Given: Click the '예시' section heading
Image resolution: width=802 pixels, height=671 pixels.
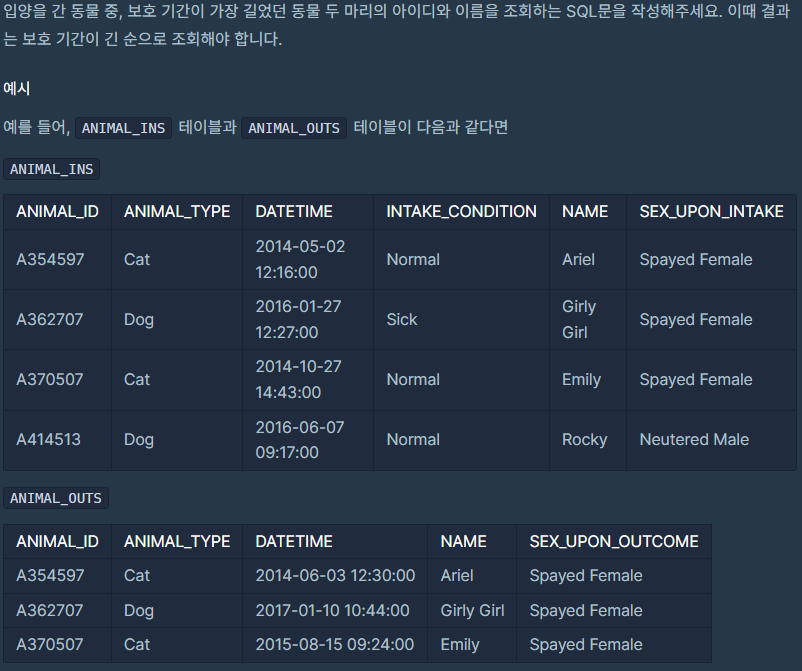Looking at the screenshot, I should [x=16, y=88].
